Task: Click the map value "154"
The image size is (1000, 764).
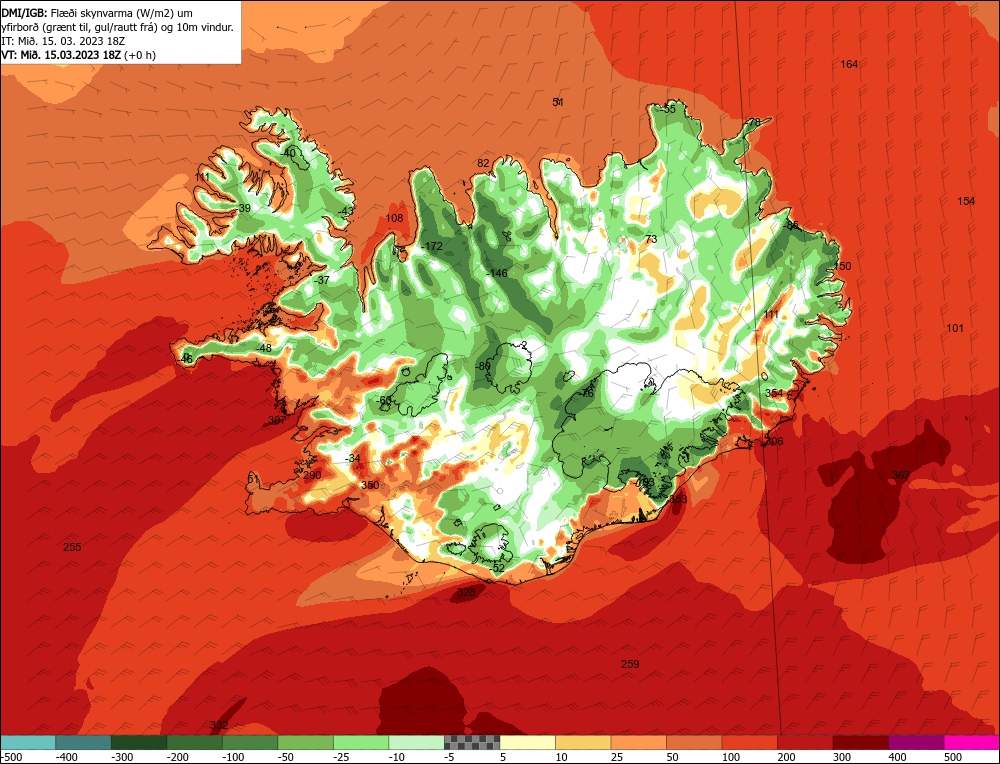Action: click(x=966, y=201)
